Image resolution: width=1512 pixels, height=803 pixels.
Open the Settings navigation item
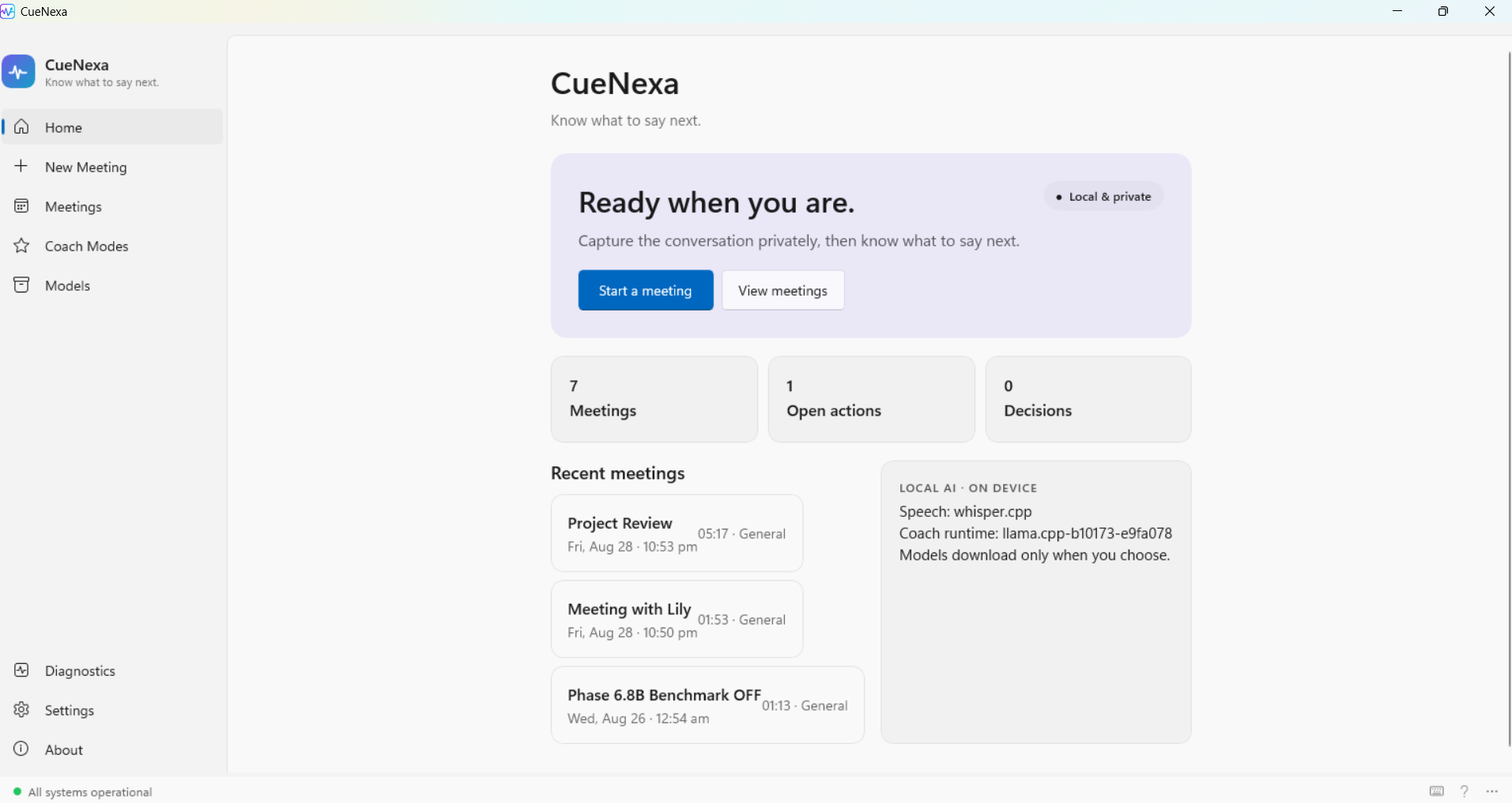pyautogui.click(x=112, y=710)
